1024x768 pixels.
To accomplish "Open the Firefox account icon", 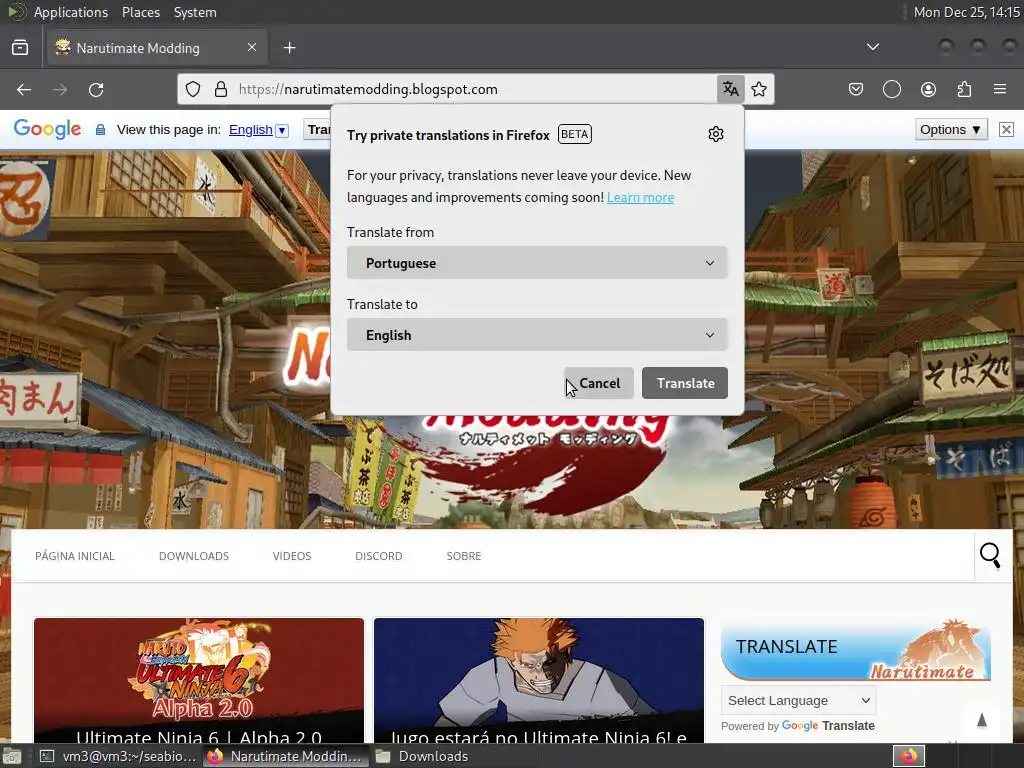I will point(928,89).
